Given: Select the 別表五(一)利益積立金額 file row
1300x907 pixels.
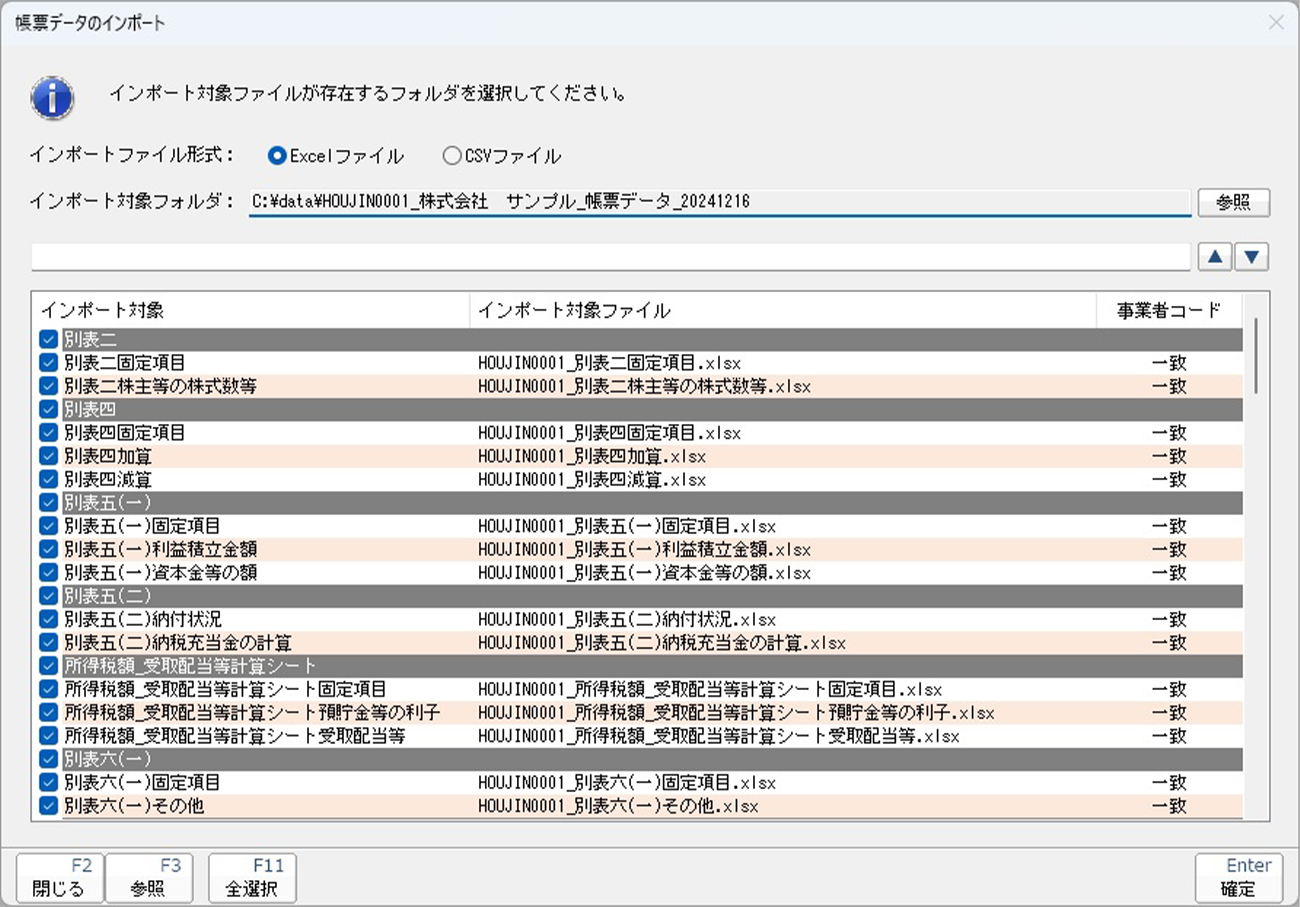Looking at the screenshot, I should click(644, 549).
